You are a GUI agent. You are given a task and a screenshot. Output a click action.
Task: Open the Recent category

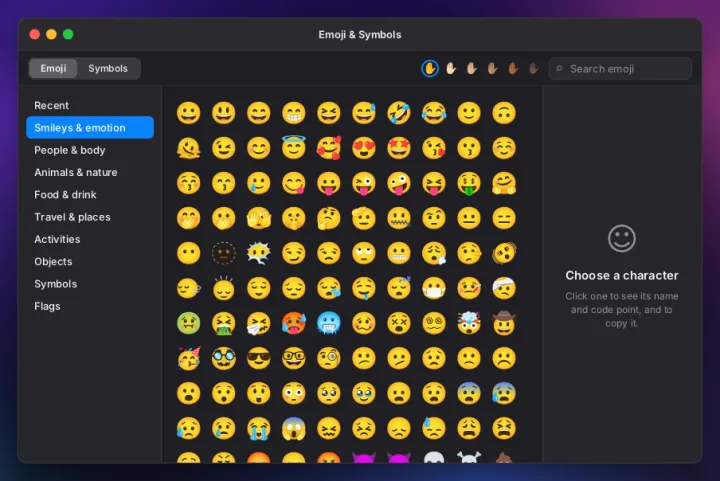pyautogui.click(x=90, y=105)
